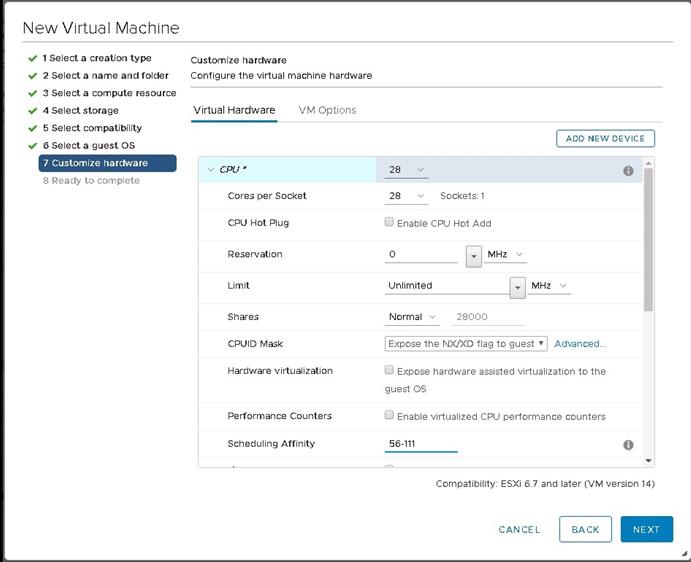Open the CPUID Mask NX/XD flag dropdown
This screenshot has width=691, height=562.
pos(466,344)
